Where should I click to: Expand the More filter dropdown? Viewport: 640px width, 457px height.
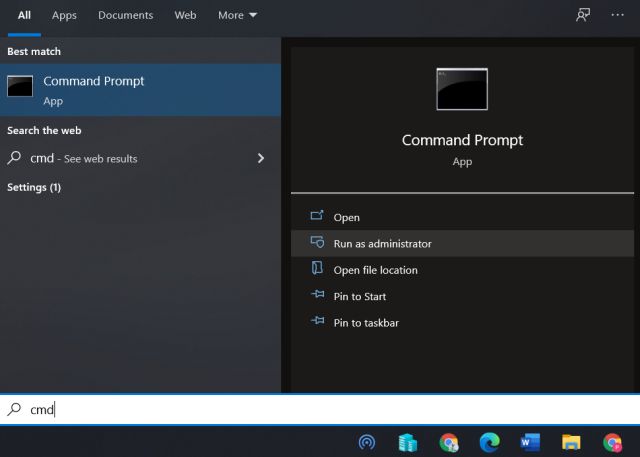237,15
